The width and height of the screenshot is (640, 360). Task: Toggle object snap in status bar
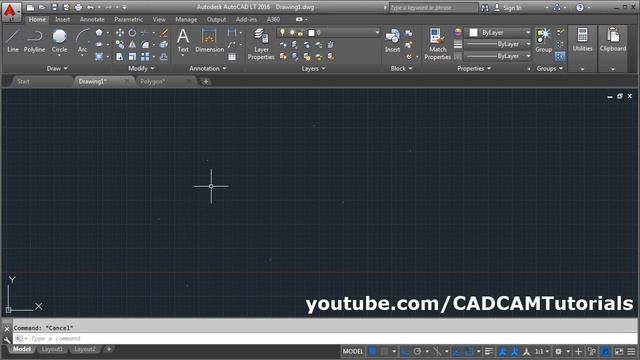pyautogui.click(x=469, y=351)
